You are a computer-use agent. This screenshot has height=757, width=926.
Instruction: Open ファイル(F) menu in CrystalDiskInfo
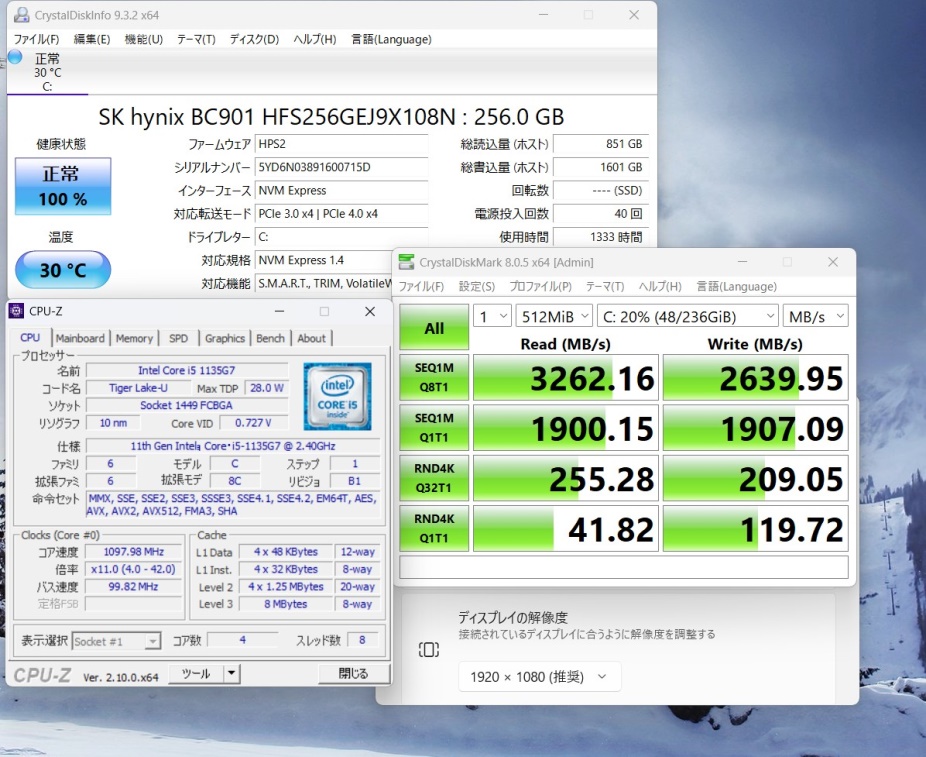click(37, 40)
